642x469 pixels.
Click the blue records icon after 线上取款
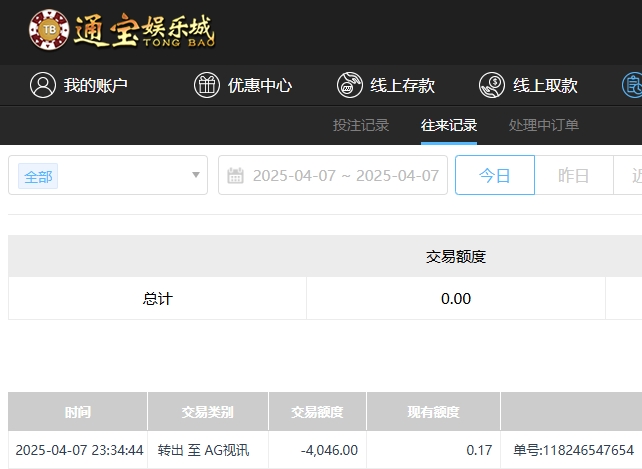pyautogui.click(x=632, y=85)
